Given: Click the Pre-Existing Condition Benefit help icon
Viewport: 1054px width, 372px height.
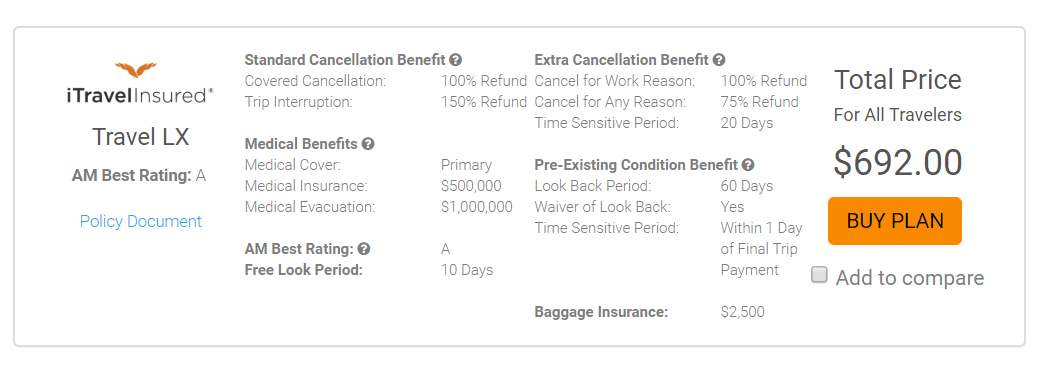Looking at the screenshot, I should point(748,165).
